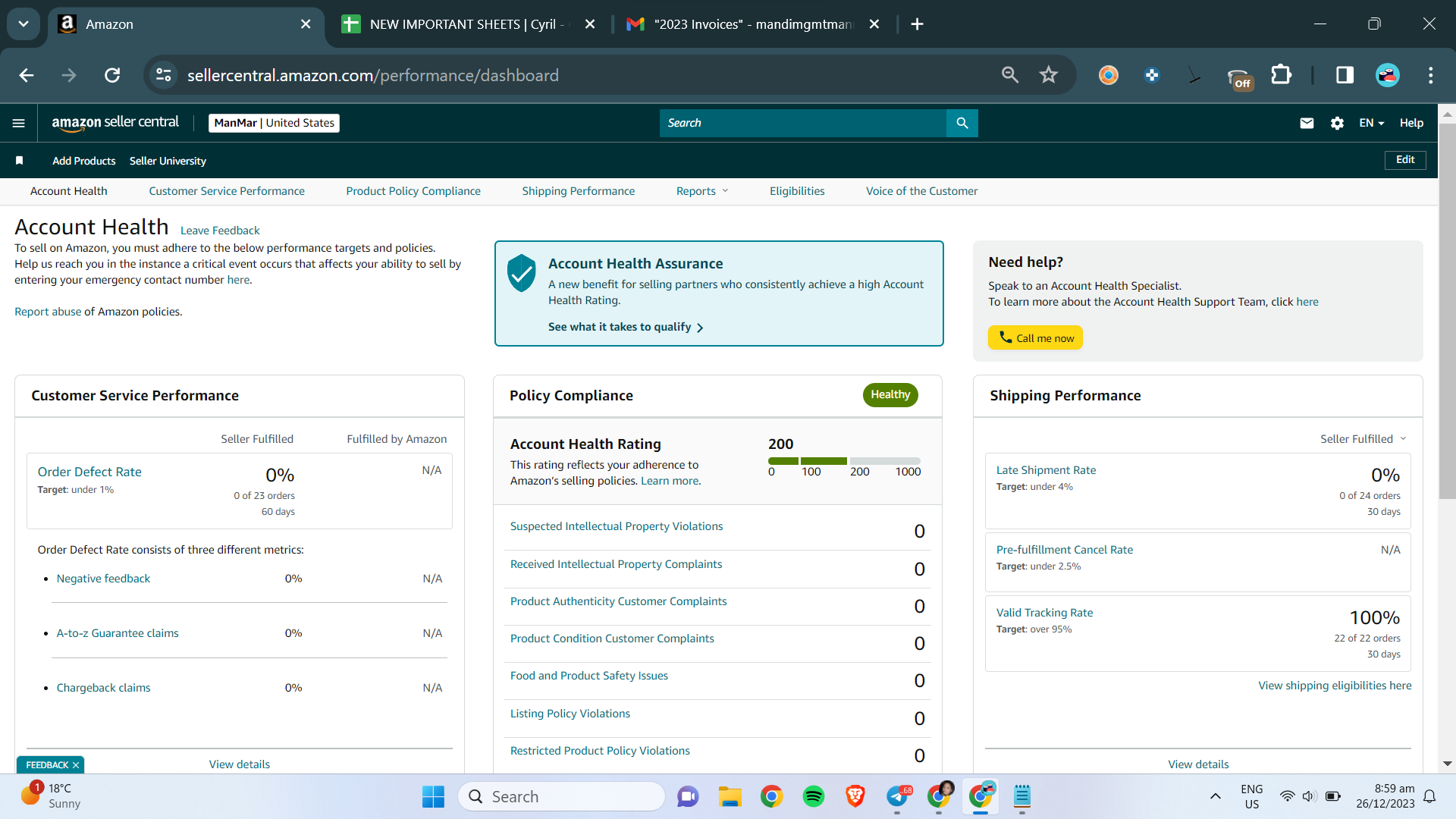This screenshot has width=1456, height=819.
Task: Open the Order Defect Rate link
Action: point(89,472)
